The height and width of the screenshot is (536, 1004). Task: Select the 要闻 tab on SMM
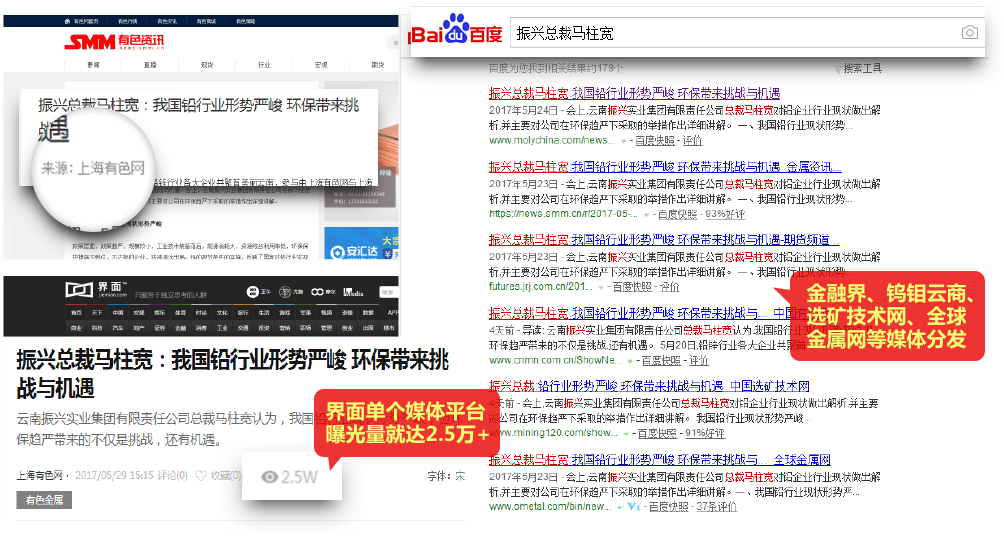coord(93,65)
